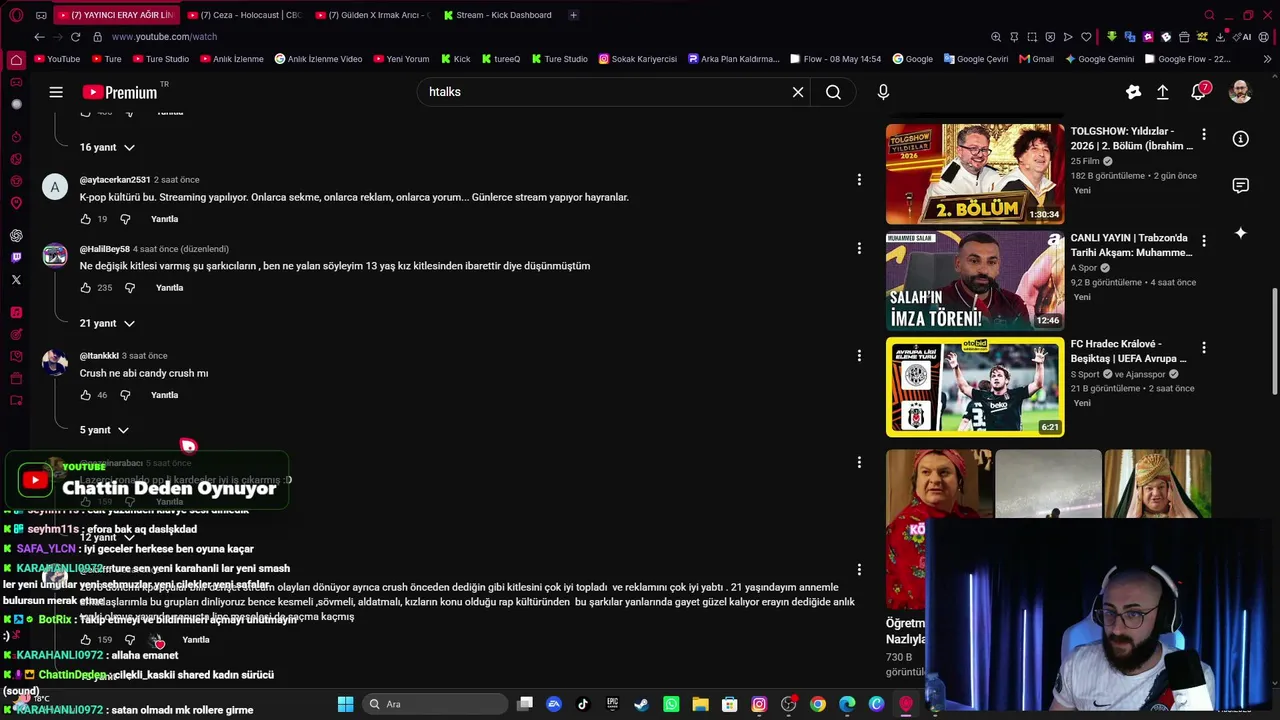Reply to @HalilBey58 with Yanıtla
1280x720 pixels.
coord(169,288)
